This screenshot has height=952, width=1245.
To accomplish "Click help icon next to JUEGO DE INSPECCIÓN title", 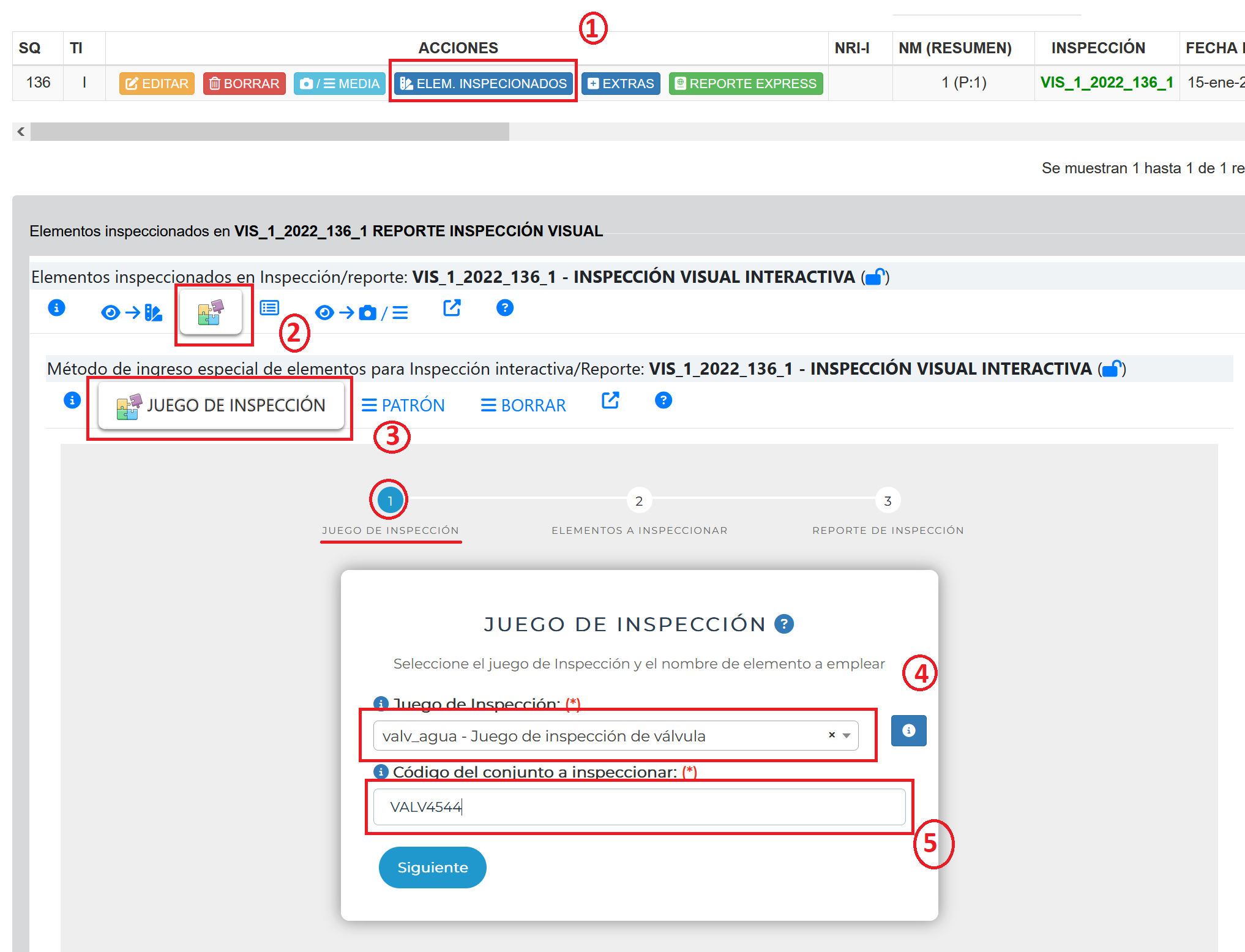I will pyautogui.click(x=783, y=624).
